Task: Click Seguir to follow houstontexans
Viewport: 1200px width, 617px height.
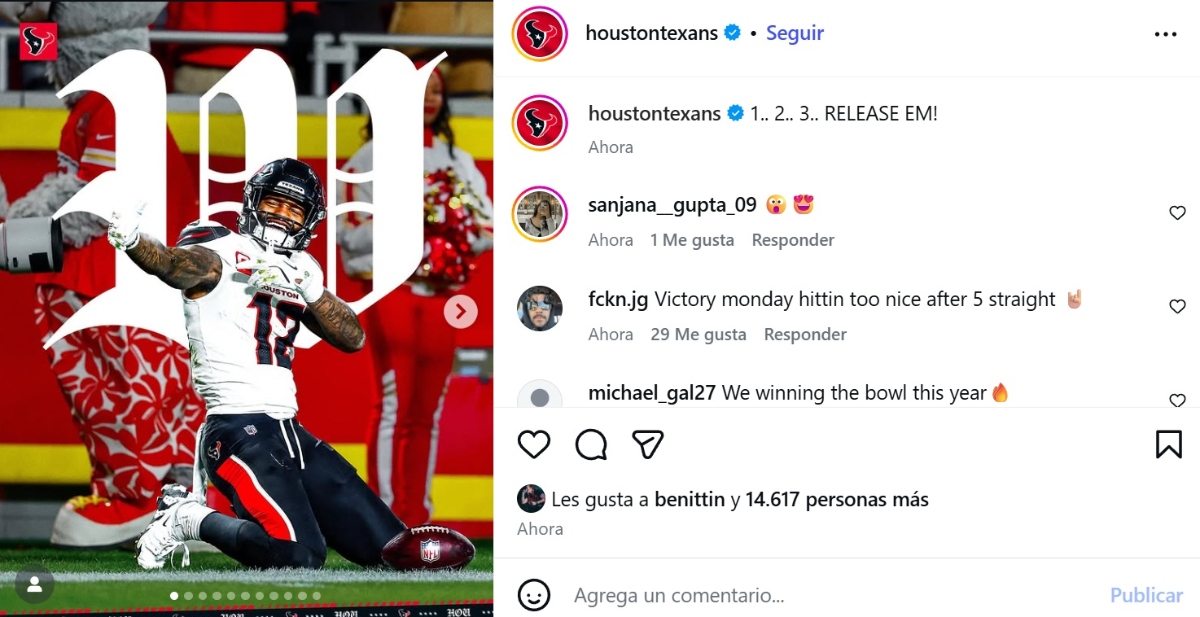Action: (x=795, y=33)
